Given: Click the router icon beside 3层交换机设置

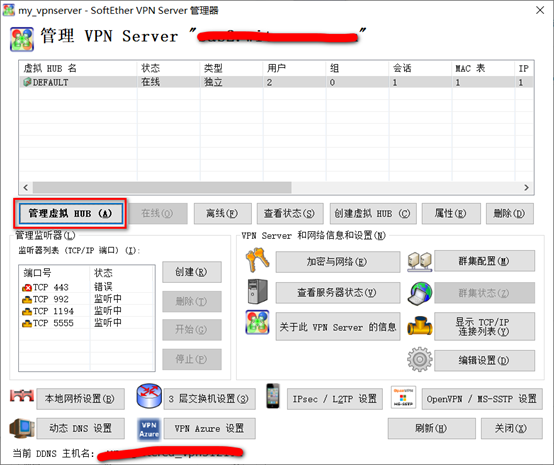Looking at the screenshot, I should pos(149,396).
